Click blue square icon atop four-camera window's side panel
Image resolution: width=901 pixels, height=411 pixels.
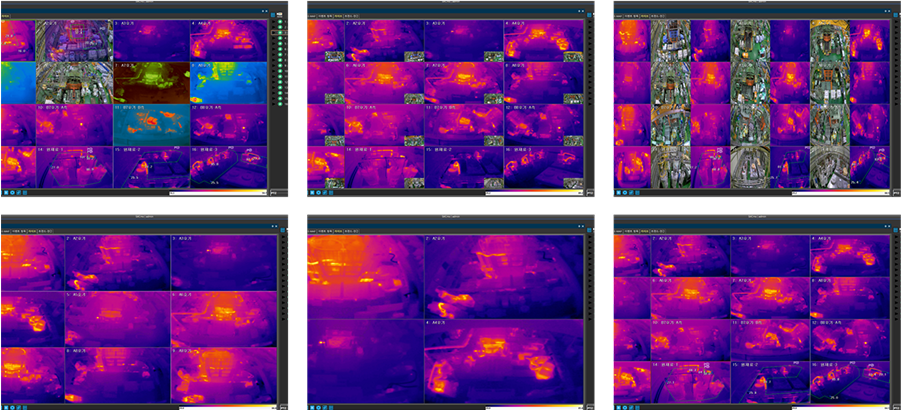click(590, 230)
